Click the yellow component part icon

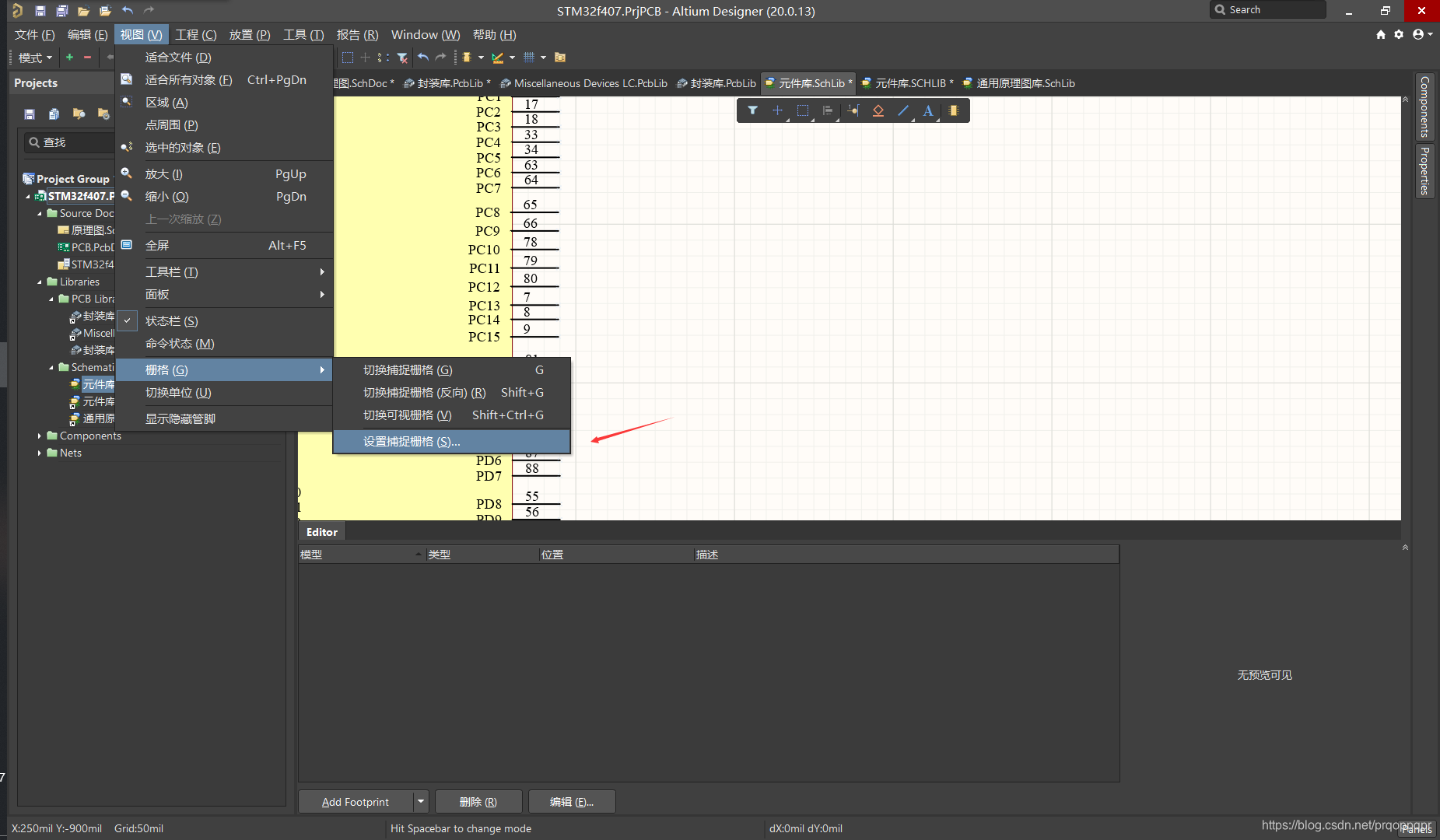point(954,110)
